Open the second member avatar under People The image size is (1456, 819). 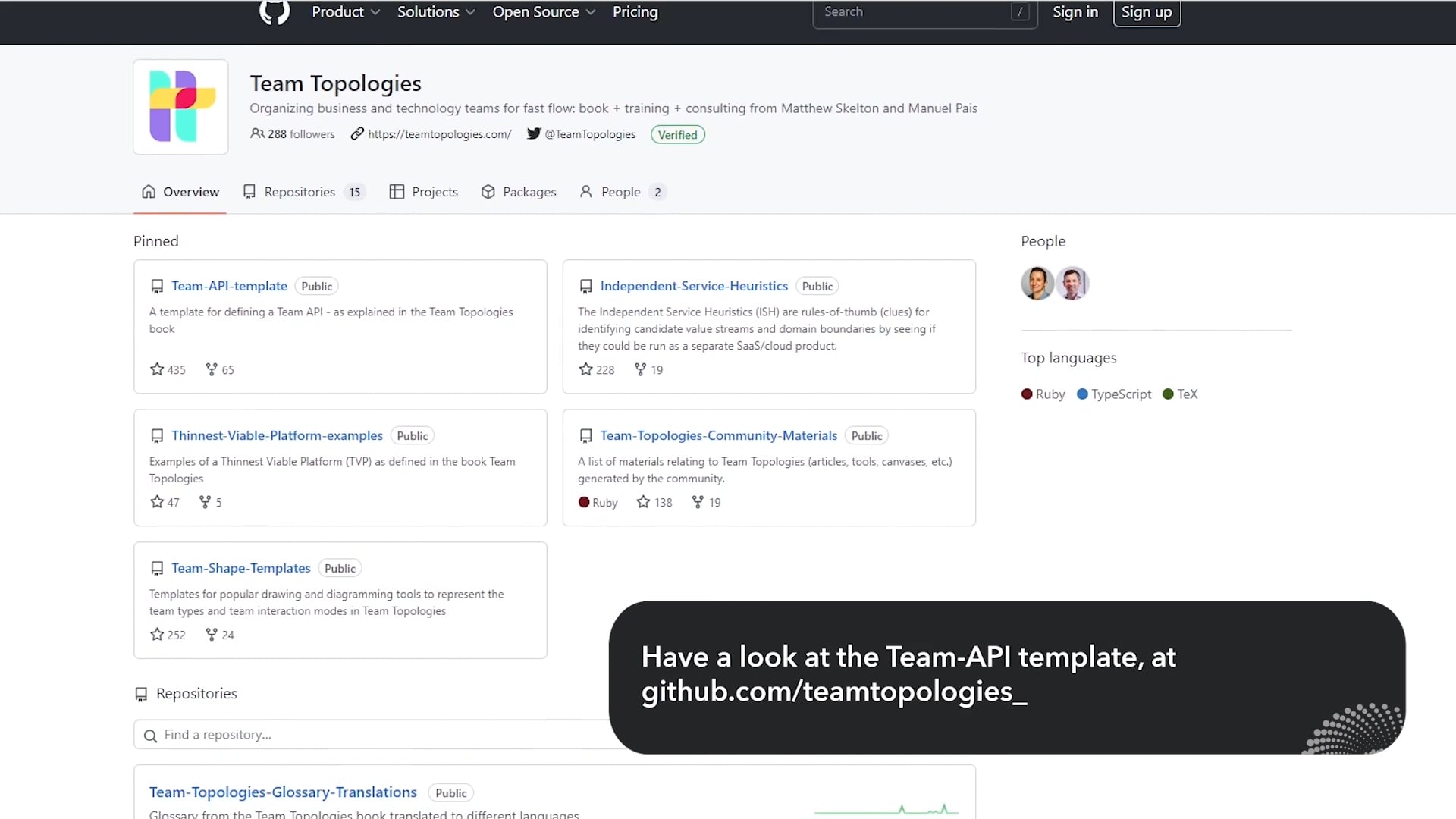1072,284
